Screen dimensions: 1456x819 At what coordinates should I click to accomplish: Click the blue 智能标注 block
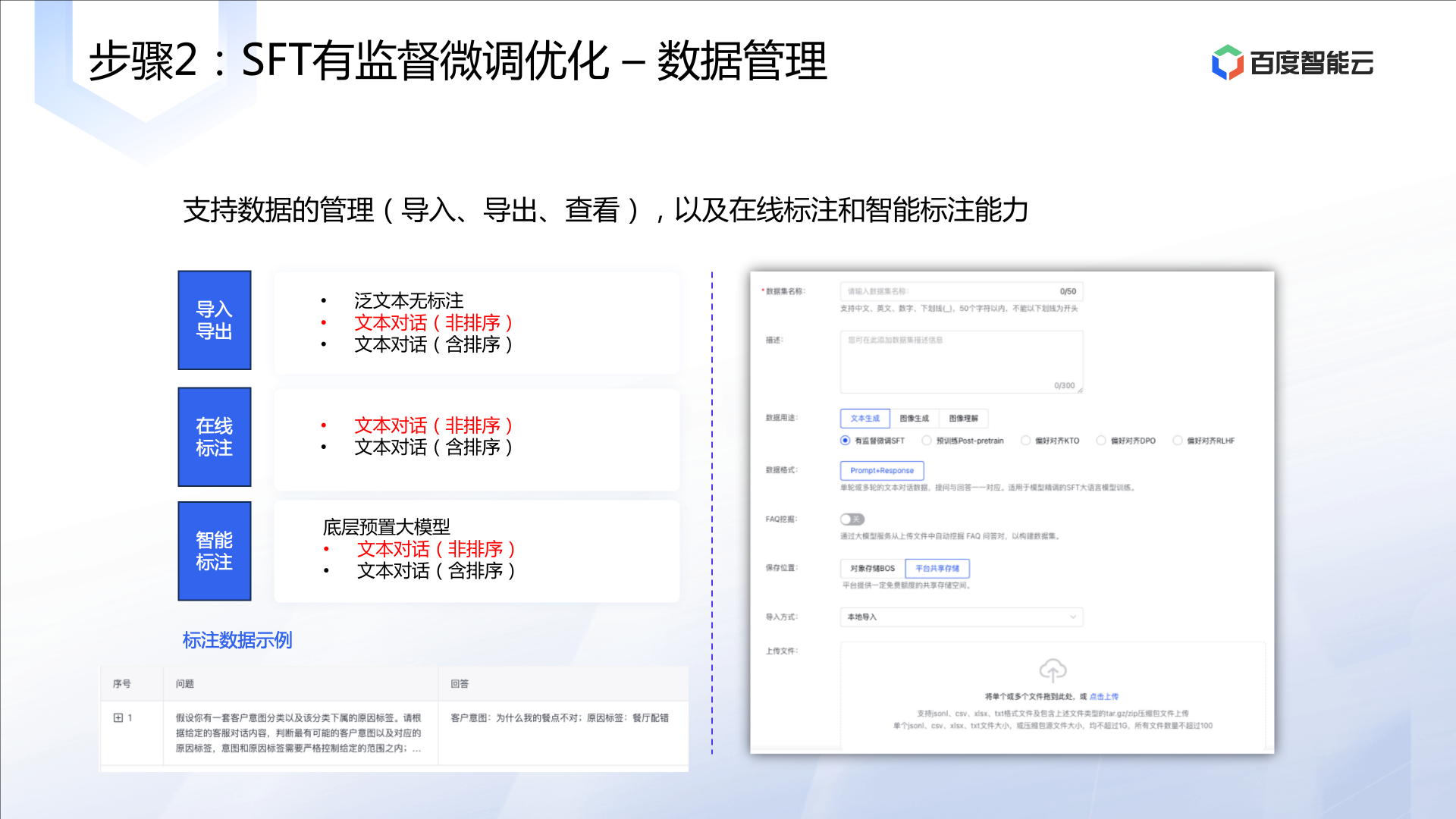[x=215, y=551]
